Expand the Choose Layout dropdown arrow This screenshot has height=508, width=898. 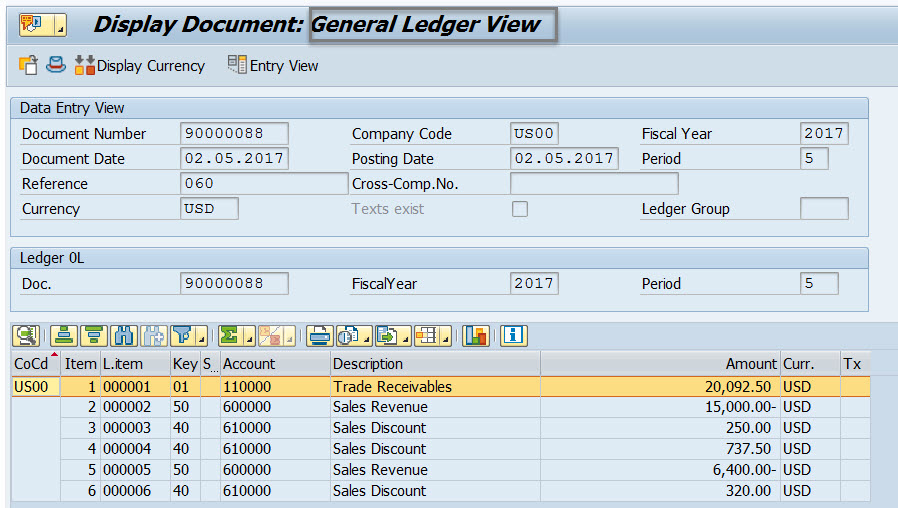(x=446, y=336)
